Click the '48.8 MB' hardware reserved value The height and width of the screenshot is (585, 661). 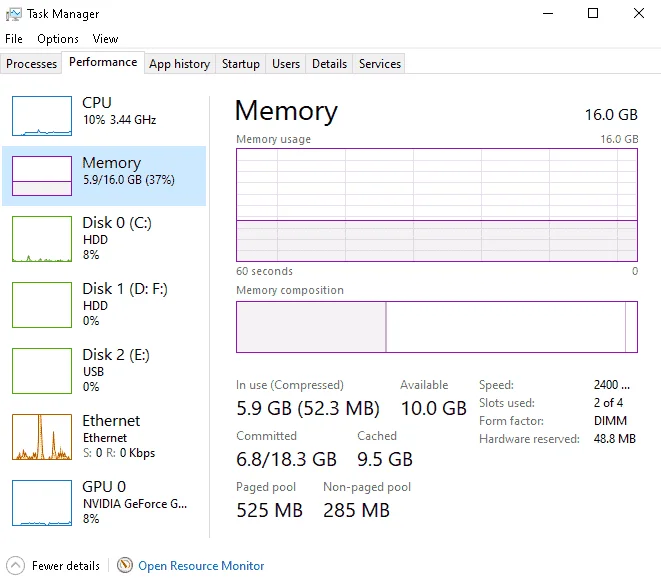click(x=614, y=439)
